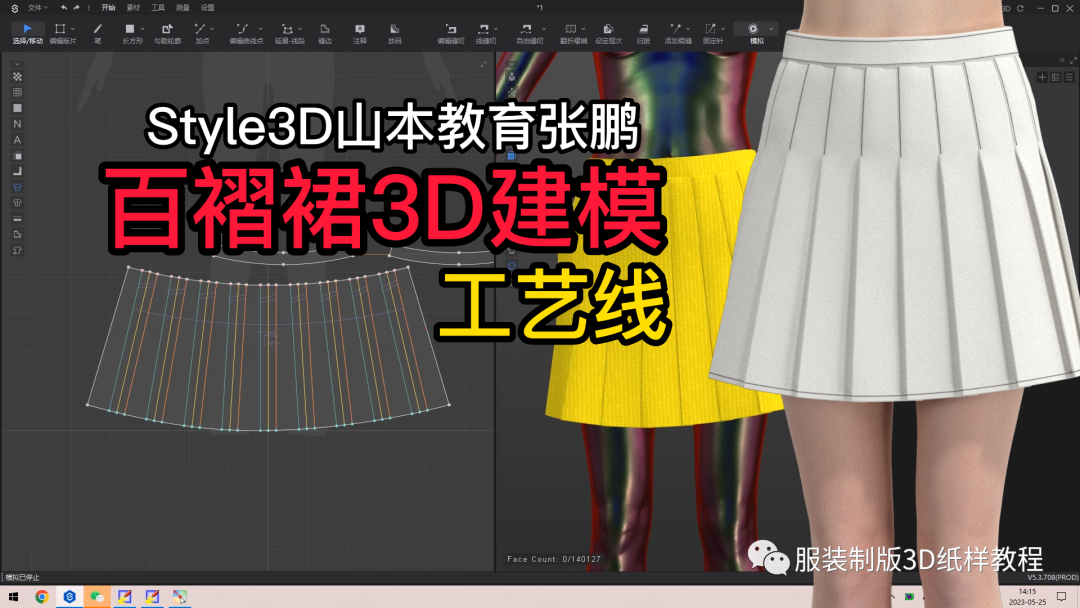This screenshot has width=1080, height=608.
Task: Toggle the A annotation display icon
Action: click(17, 140)
